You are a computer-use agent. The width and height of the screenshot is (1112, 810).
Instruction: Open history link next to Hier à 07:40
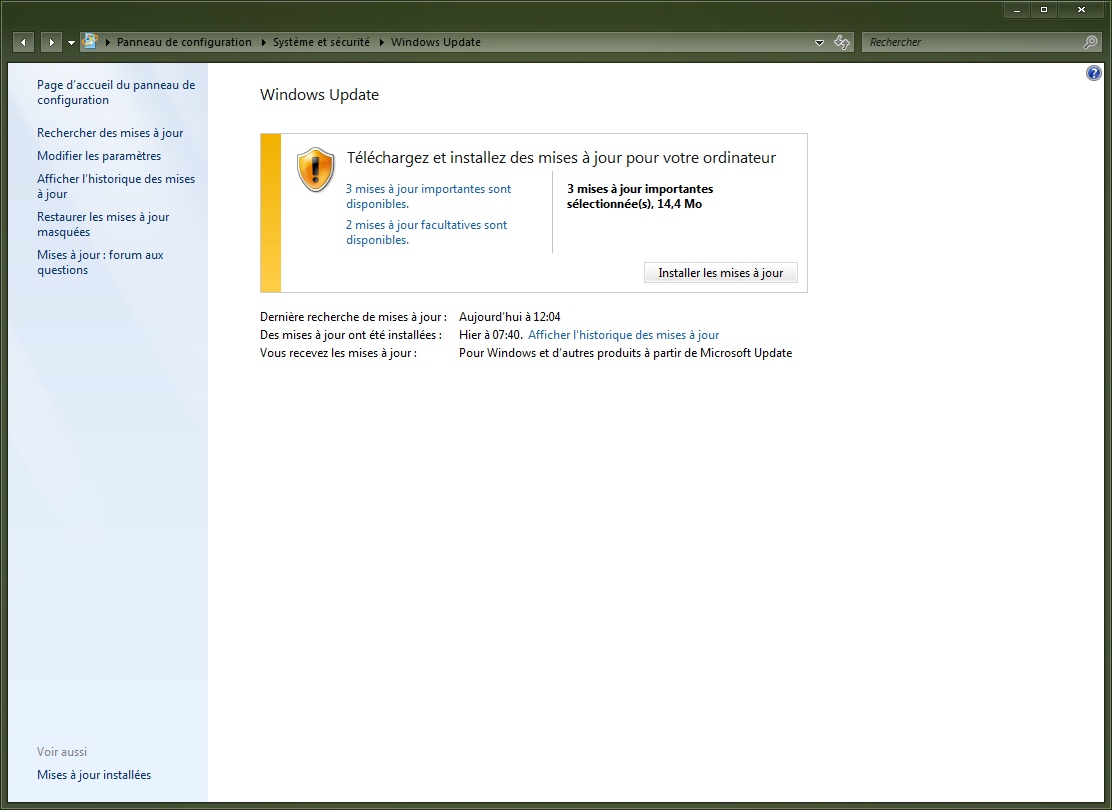(x=623, y=335)
